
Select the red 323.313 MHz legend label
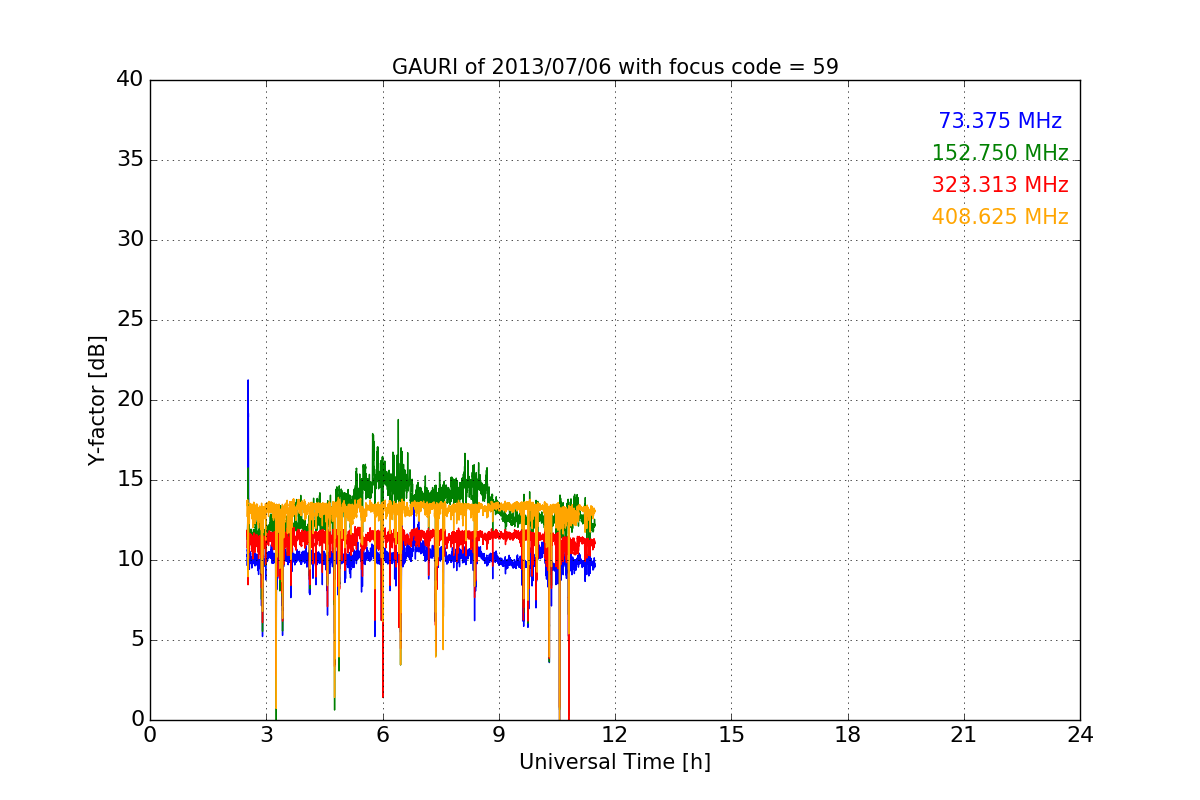(x=1000, y=185)
